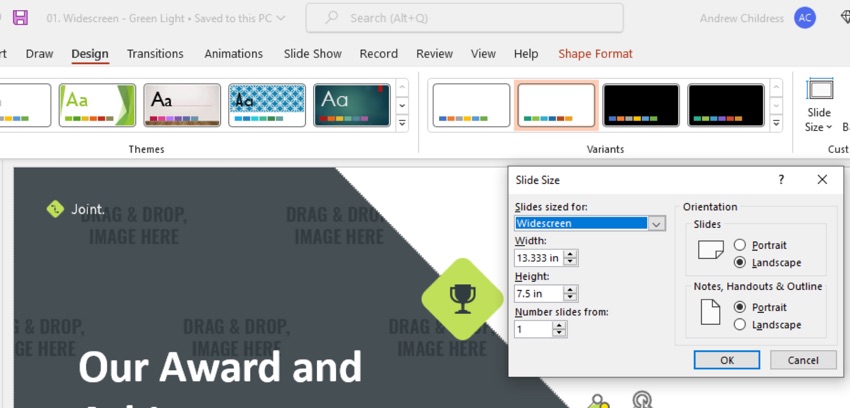This screenshot has width=850, height=408.
Task: Click the purple Save icon
Action: click(21, 18)
